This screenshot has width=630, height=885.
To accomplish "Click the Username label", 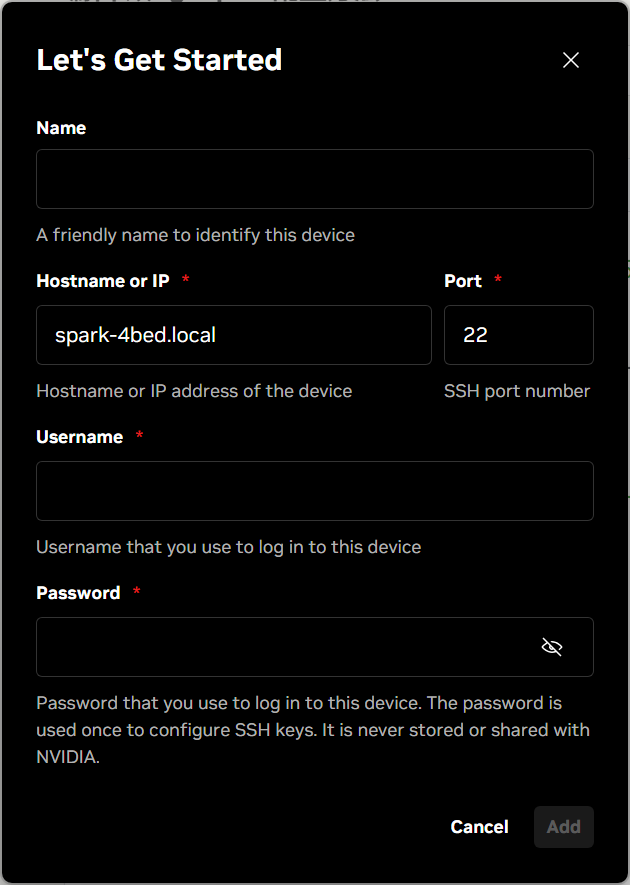I will [80, 437].
